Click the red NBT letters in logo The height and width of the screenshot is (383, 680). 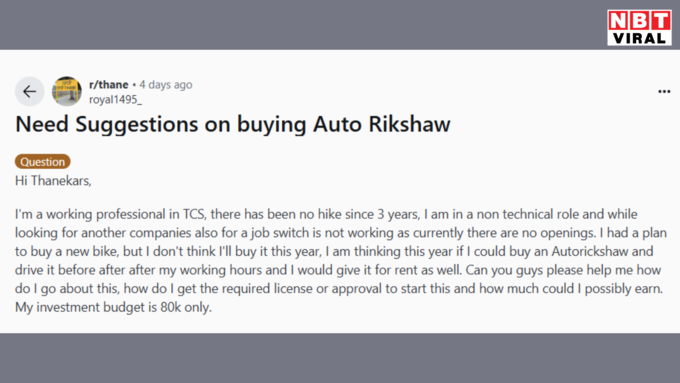pyautogui.click(x=639, y=21)
